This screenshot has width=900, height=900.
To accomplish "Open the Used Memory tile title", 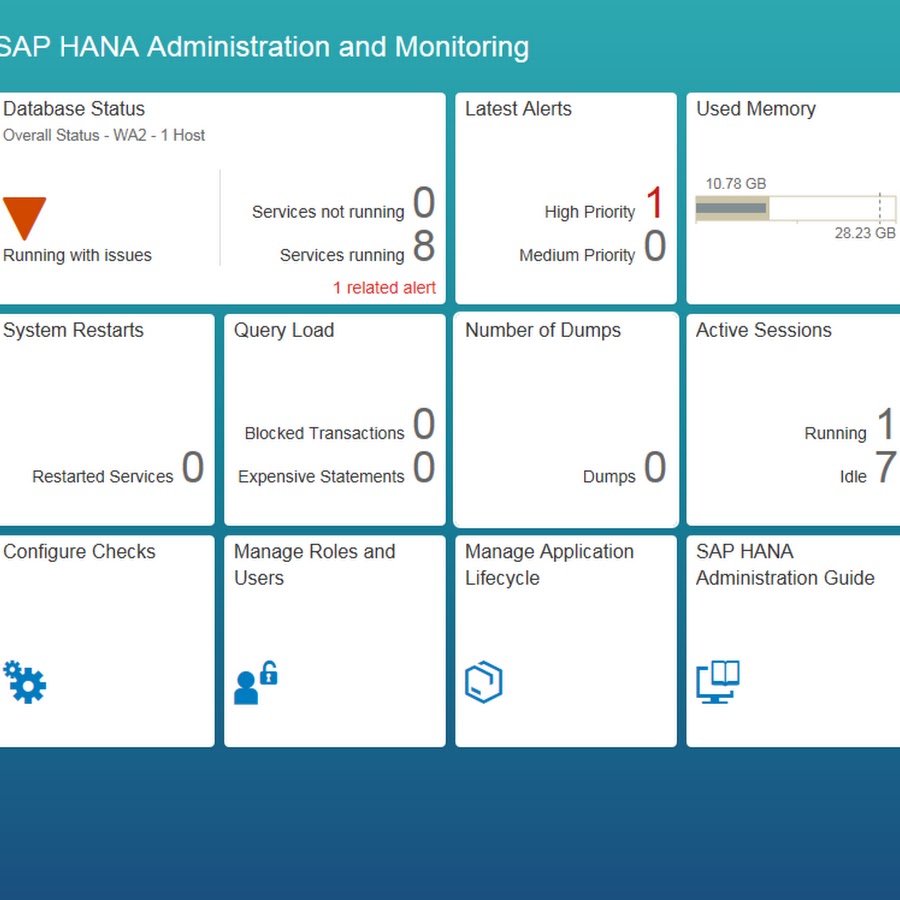I will (x=756, y=108).
